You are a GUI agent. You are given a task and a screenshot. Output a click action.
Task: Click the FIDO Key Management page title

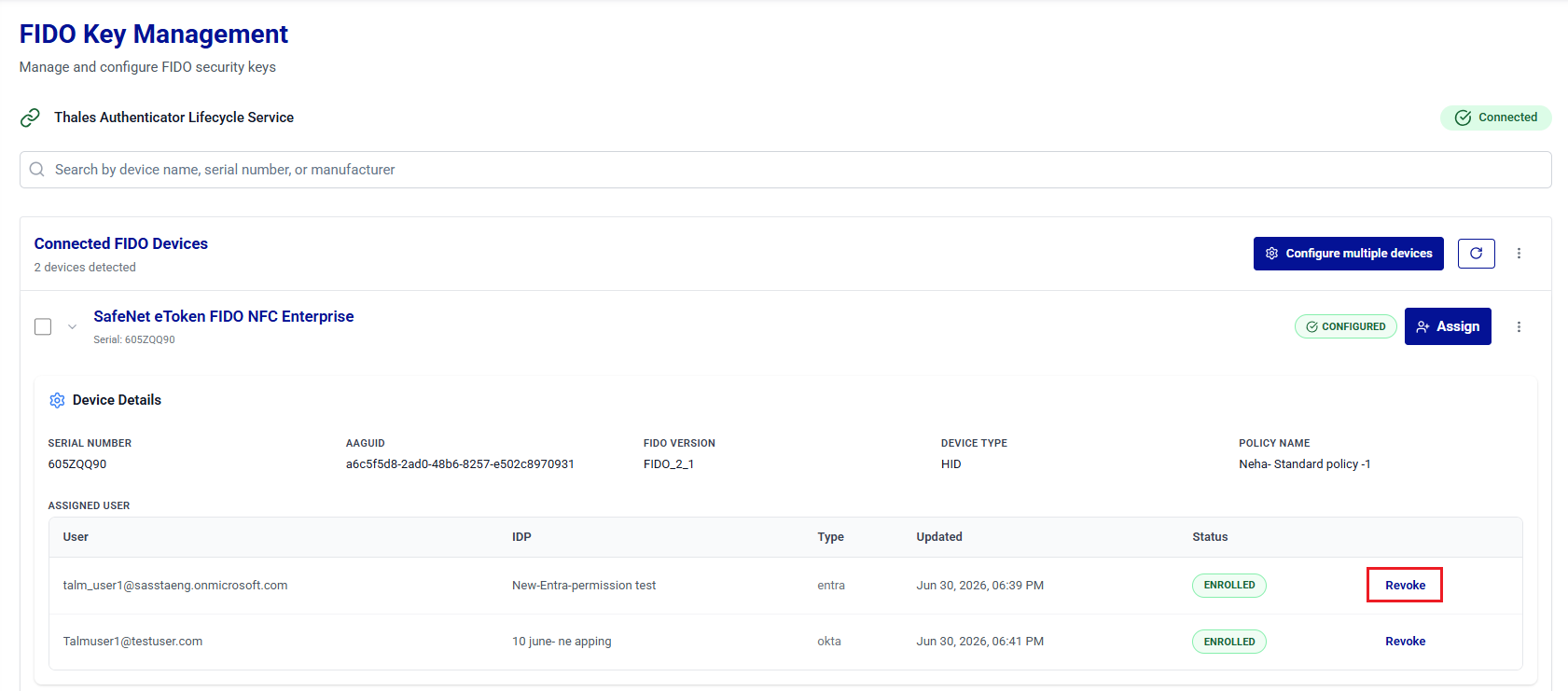pyautogui.click(x=154, y=35)
